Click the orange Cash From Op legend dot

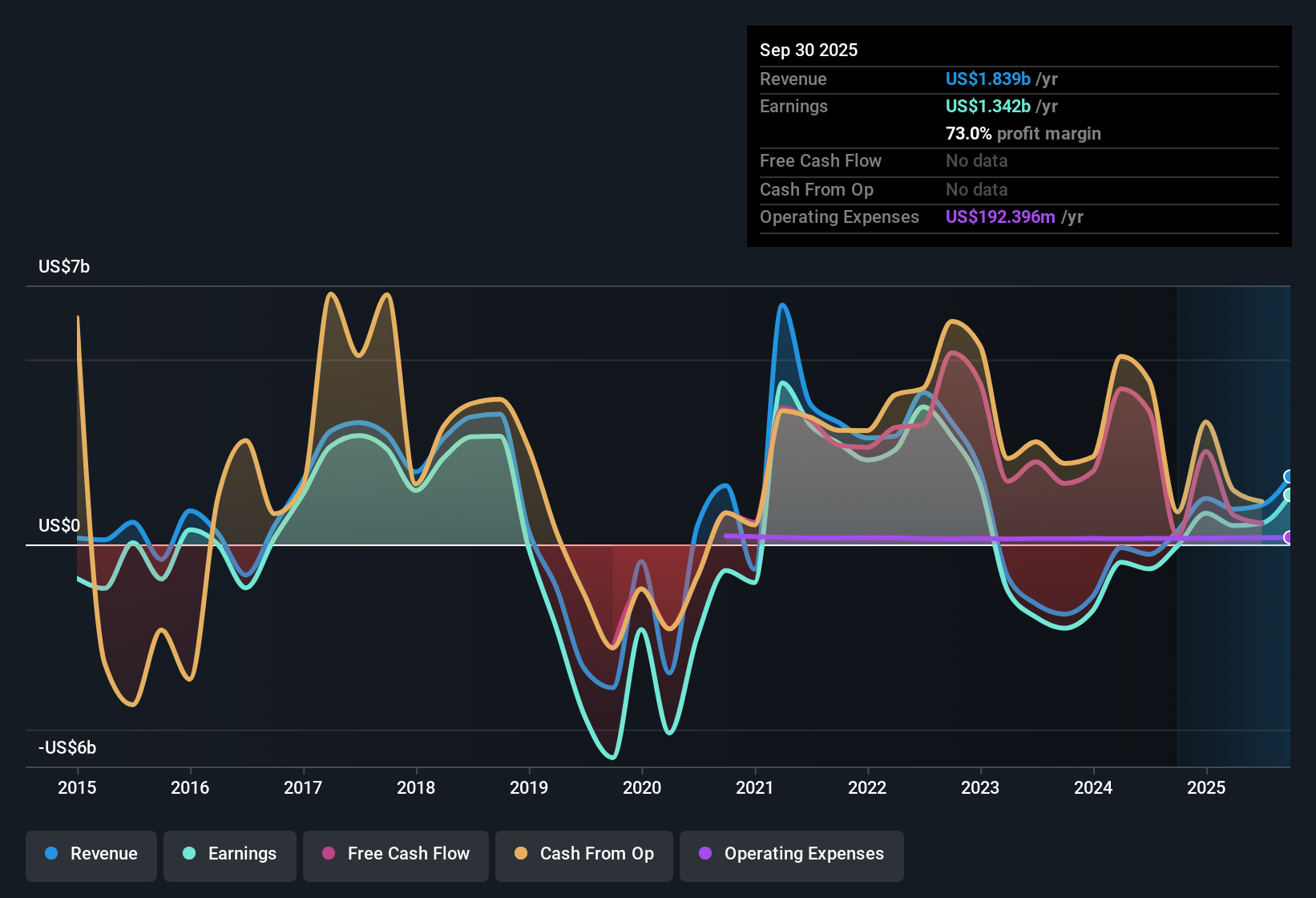[x=521, y=854]
